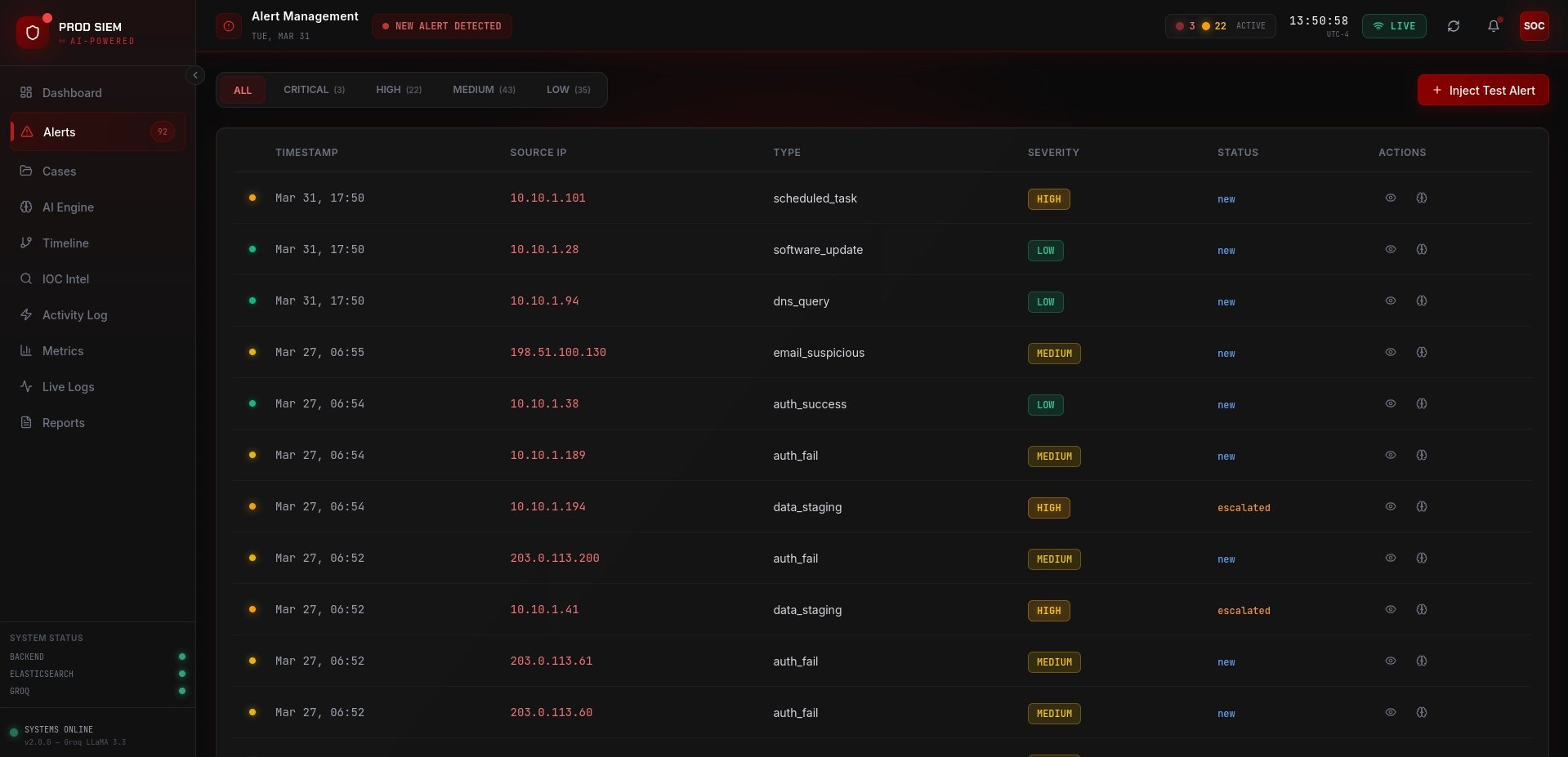
Task: Show only MEDIUM alerts
Action: pyautogui.click(x=484, y=90)
